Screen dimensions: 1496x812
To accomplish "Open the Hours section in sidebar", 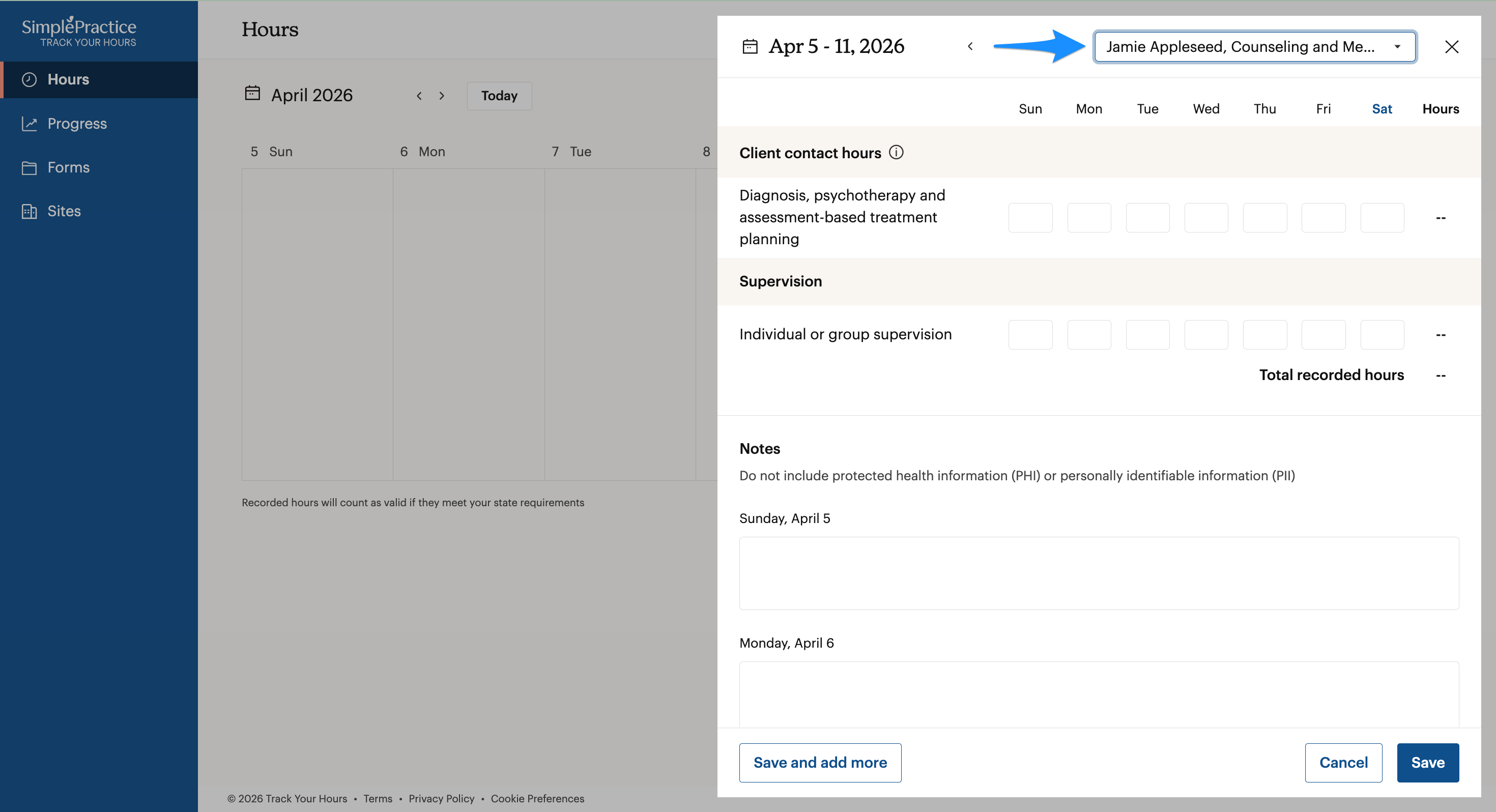I will pos(99,79).
